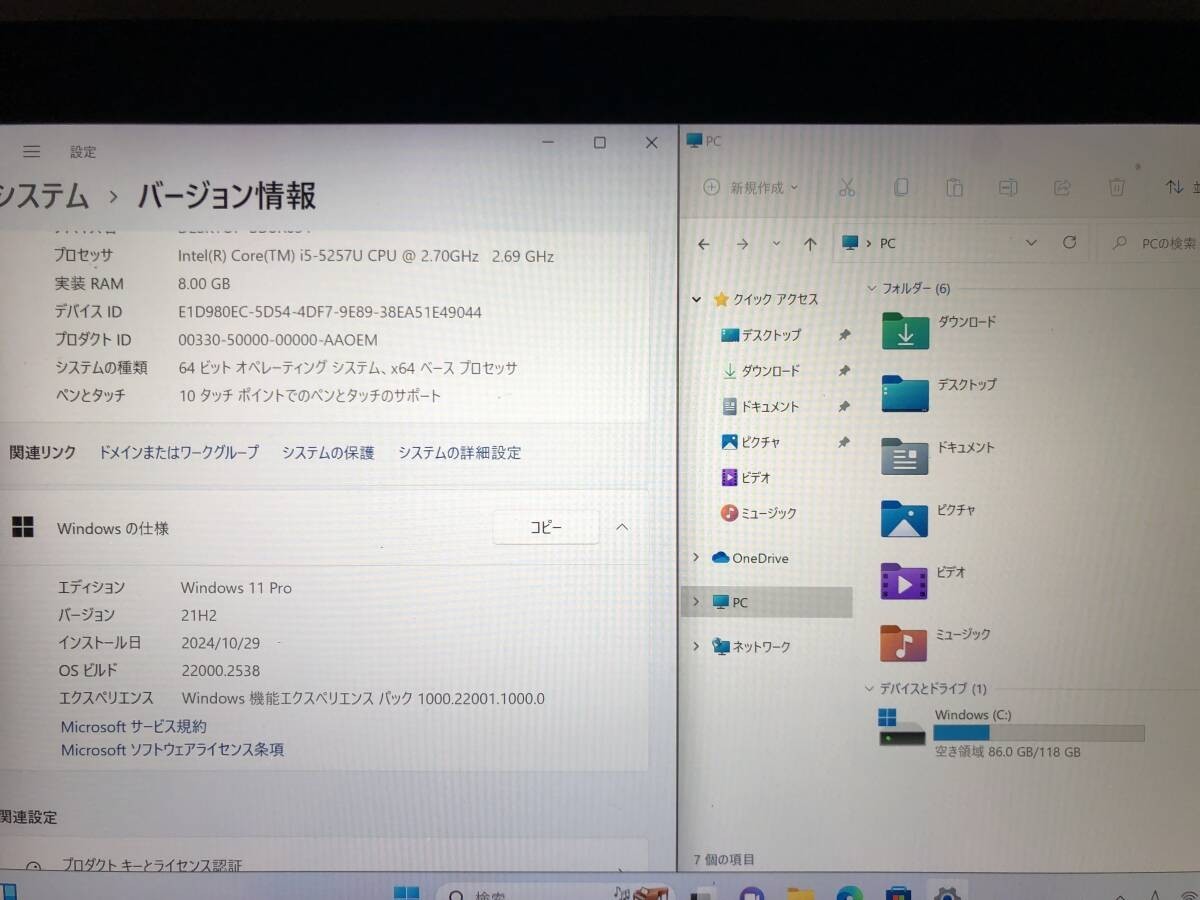Click the プロダクト ID value 00330-50000-00000-AAOEM

[x=278, y=340]
